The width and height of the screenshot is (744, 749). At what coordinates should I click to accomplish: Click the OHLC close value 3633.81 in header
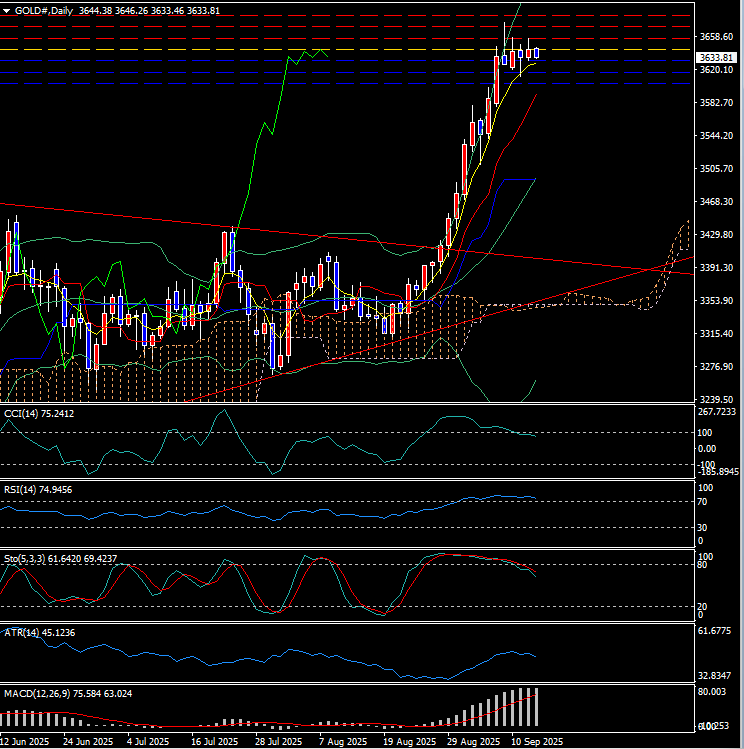coord(203,11)
